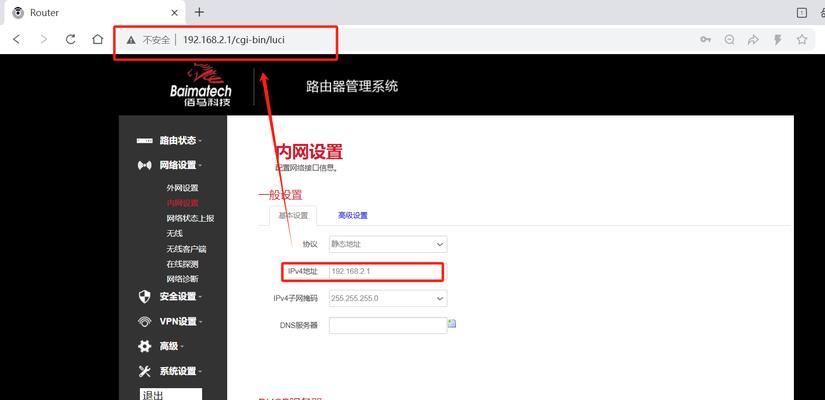
Task: Click the VPN settings wifi icon
Action: pos(144,322)
